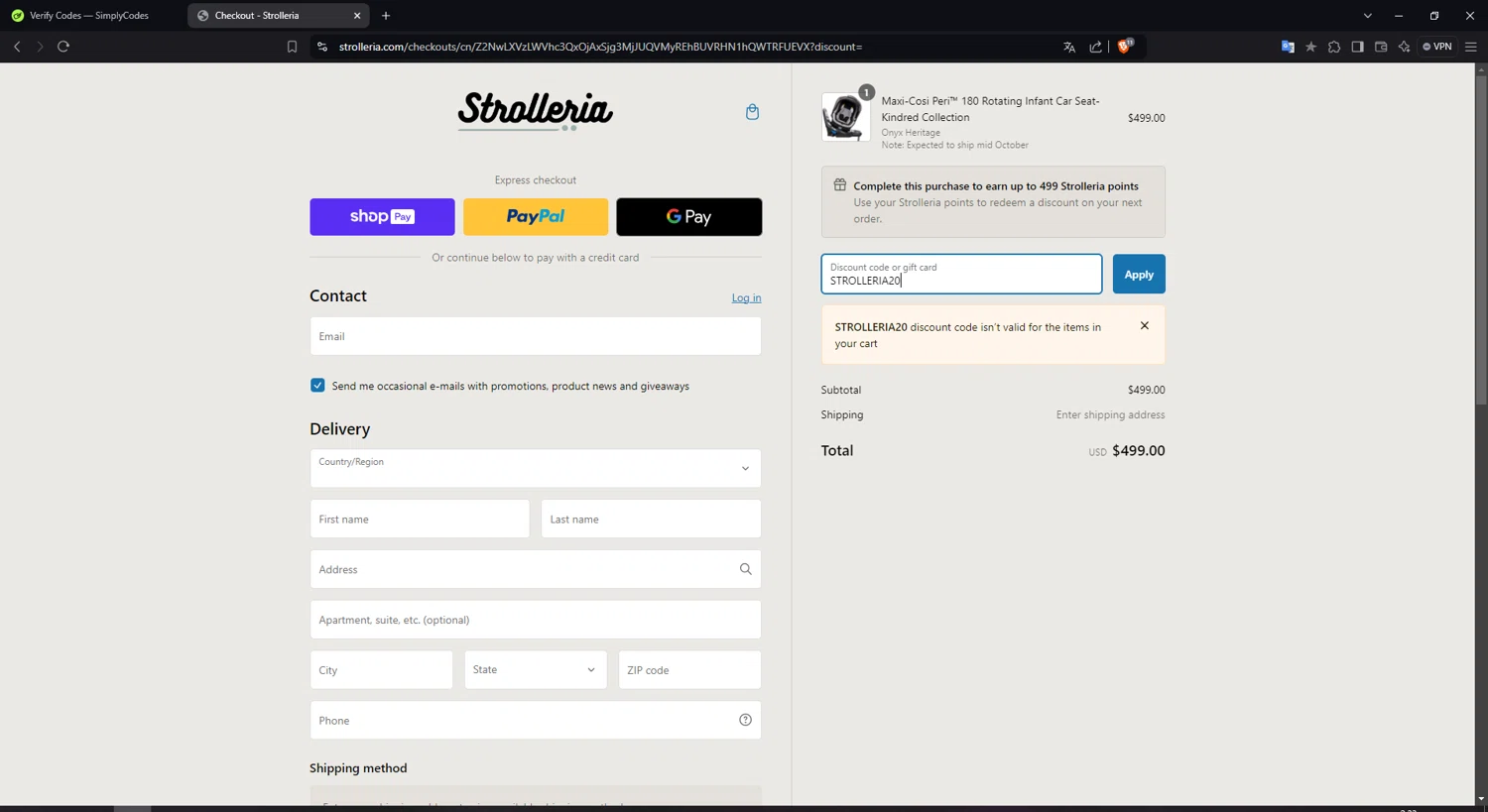View site information icon beside URL
Screen dimensions: 1488x812
click(321, 47)
